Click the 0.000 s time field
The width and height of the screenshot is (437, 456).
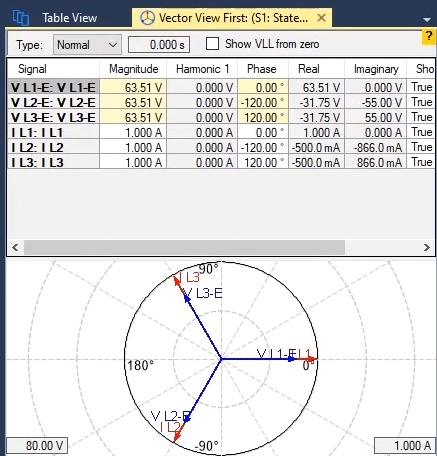click(x=159, y=45)
